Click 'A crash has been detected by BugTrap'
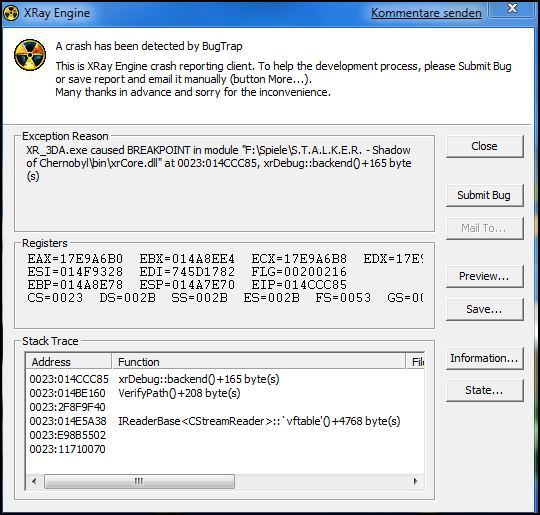The width and height of the screenshot is (540, 515). click(149, 46)
